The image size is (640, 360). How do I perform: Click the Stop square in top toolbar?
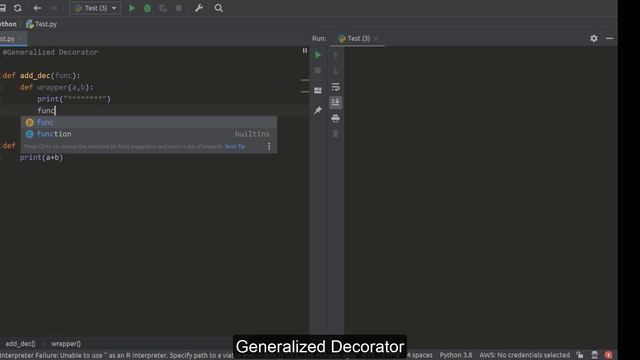[x=178, y=8]
